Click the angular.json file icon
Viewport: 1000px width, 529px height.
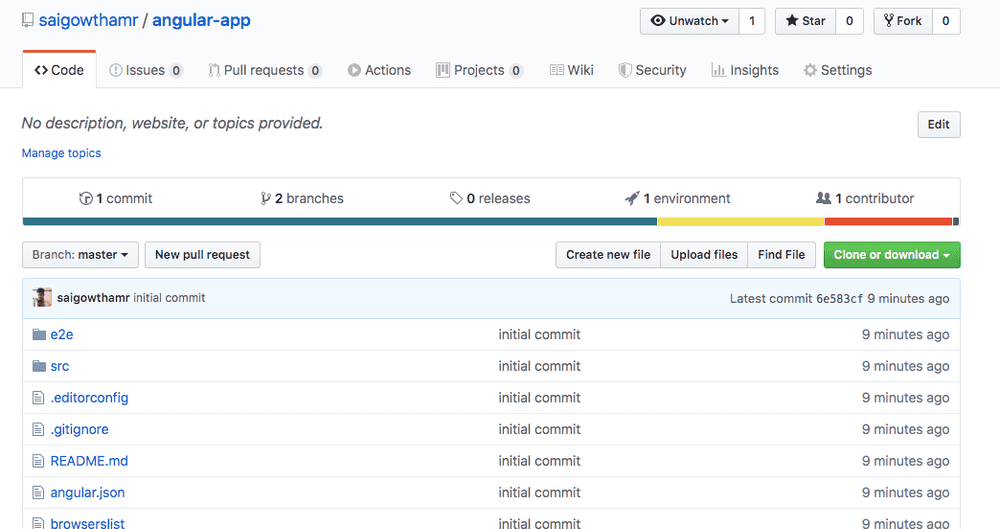coord(38,493)
